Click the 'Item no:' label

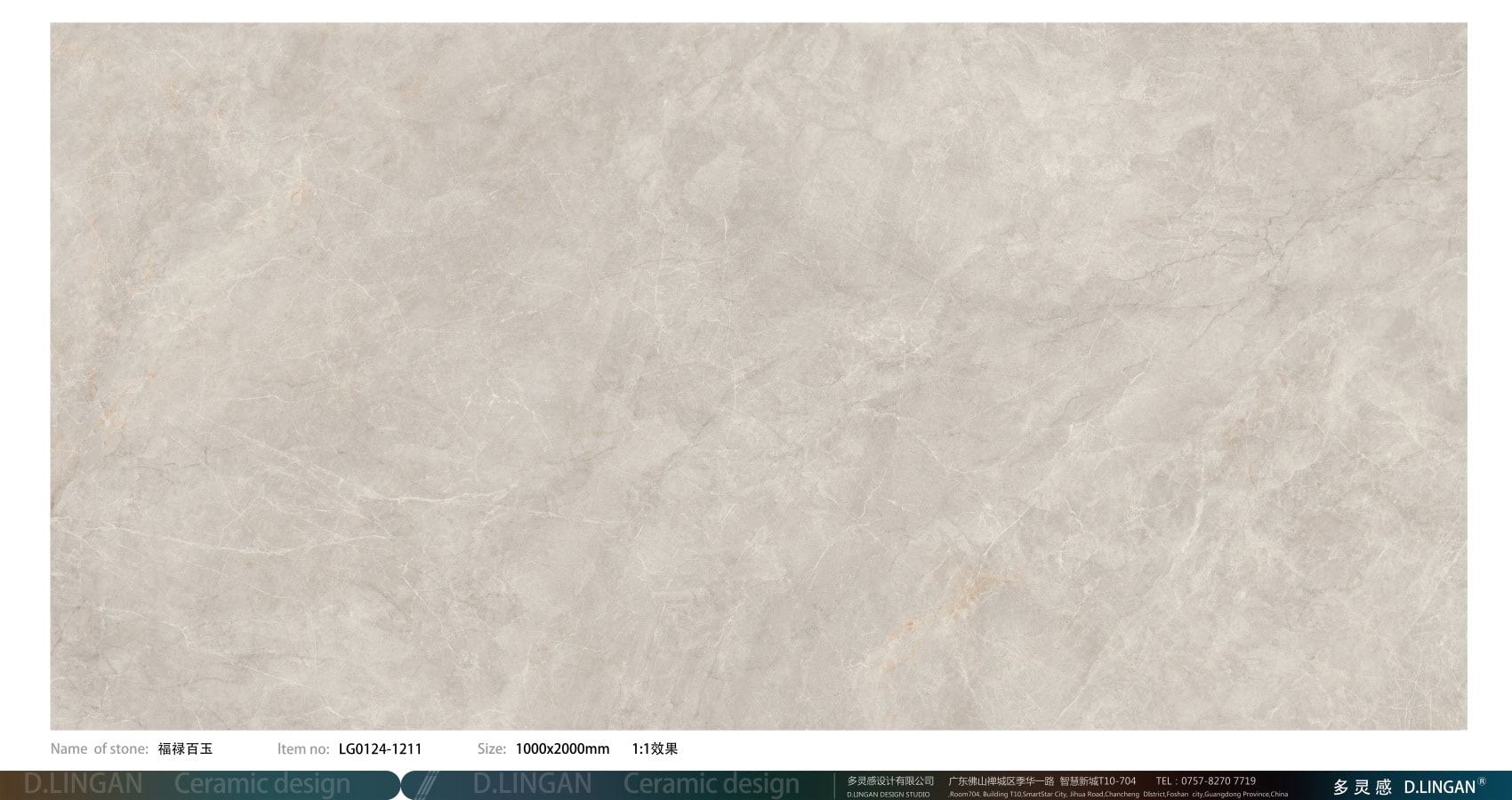[303, 748]
